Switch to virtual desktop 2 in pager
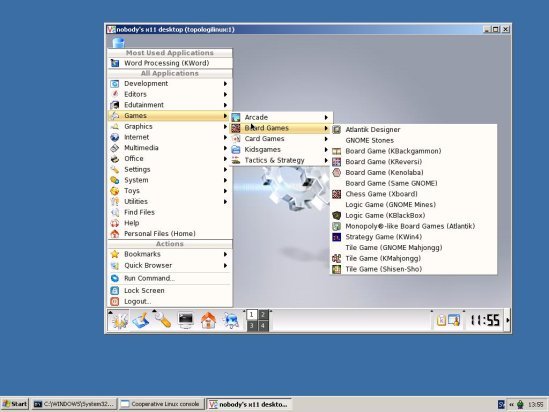 (x=263, y=315)
